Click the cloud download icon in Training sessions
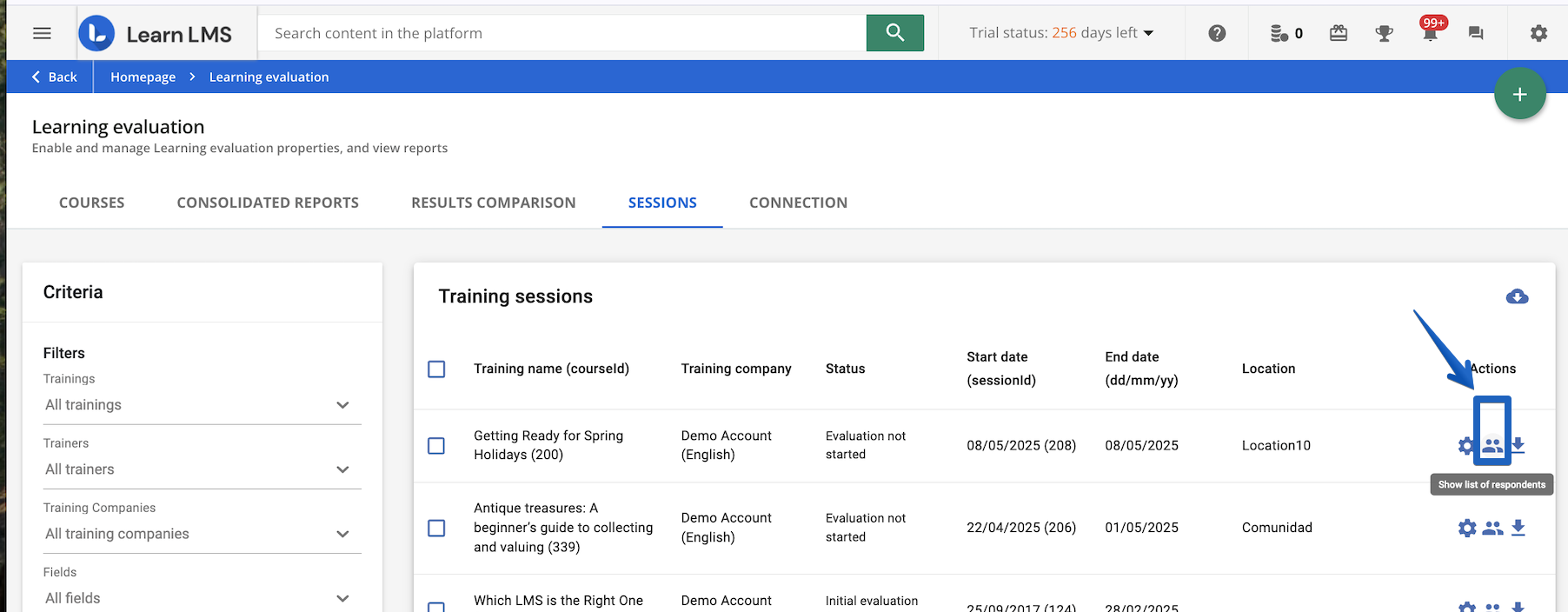Viewport: 1568px width, 612px height. 1517,297
